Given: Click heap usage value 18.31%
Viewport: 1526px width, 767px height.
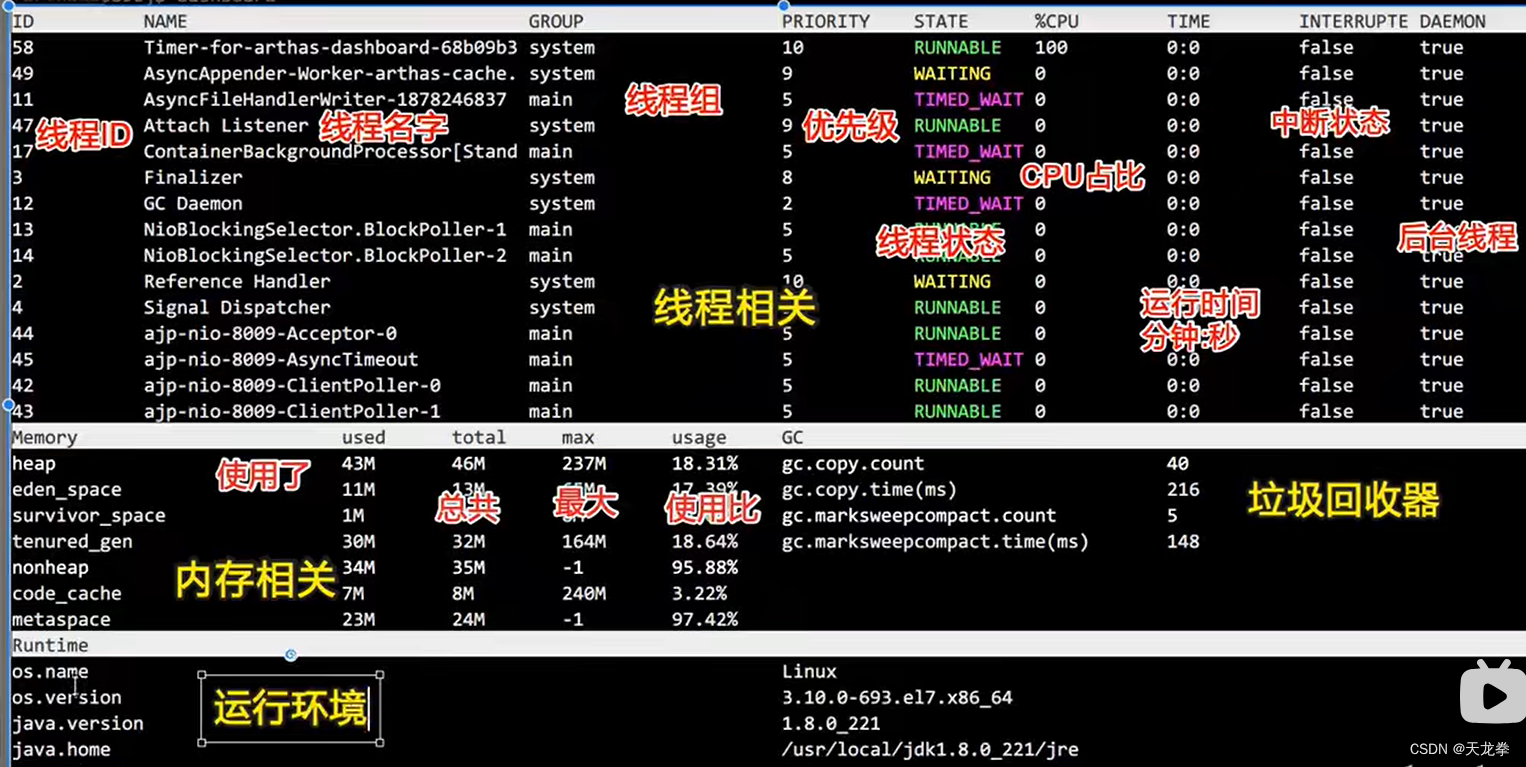Looking at the screenshot, I should [x=705, y=463].
